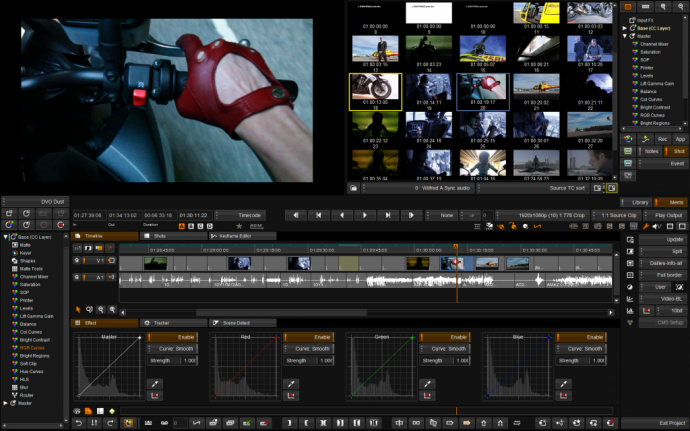Click the Full border button
Screen dimensions: 690x431
(663, 275)
